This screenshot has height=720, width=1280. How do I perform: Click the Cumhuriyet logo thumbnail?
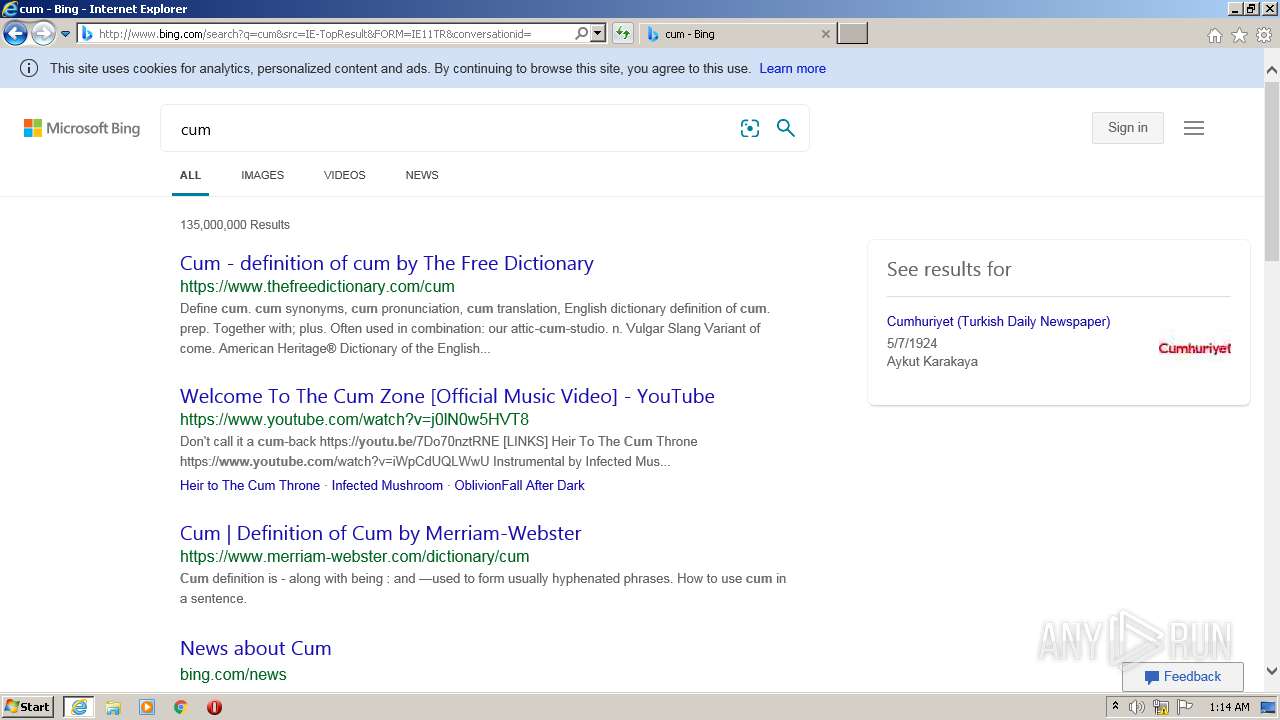(x=1194, y=348)
